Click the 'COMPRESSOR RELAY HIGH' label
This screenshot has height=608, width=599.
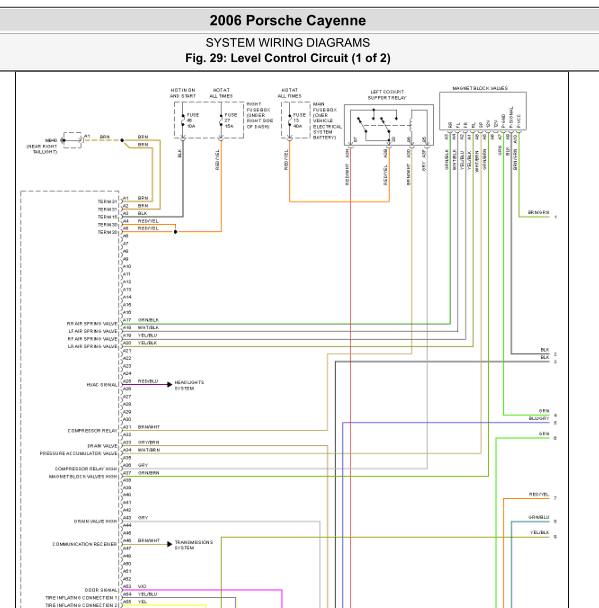click(x=86, y=469)
